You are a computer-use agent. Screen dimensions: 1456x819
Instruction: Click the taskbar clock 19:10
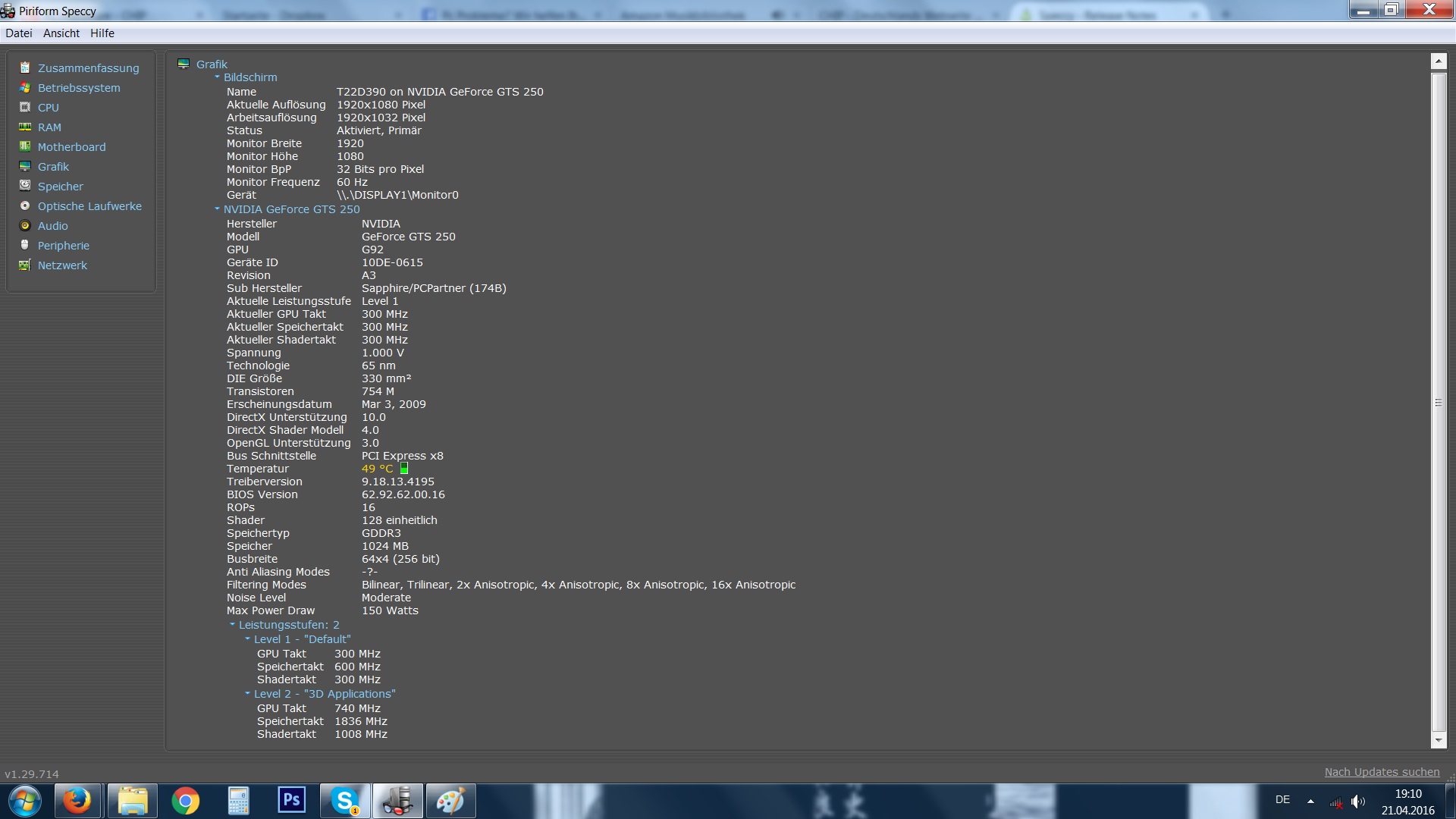pos(1408,794)
